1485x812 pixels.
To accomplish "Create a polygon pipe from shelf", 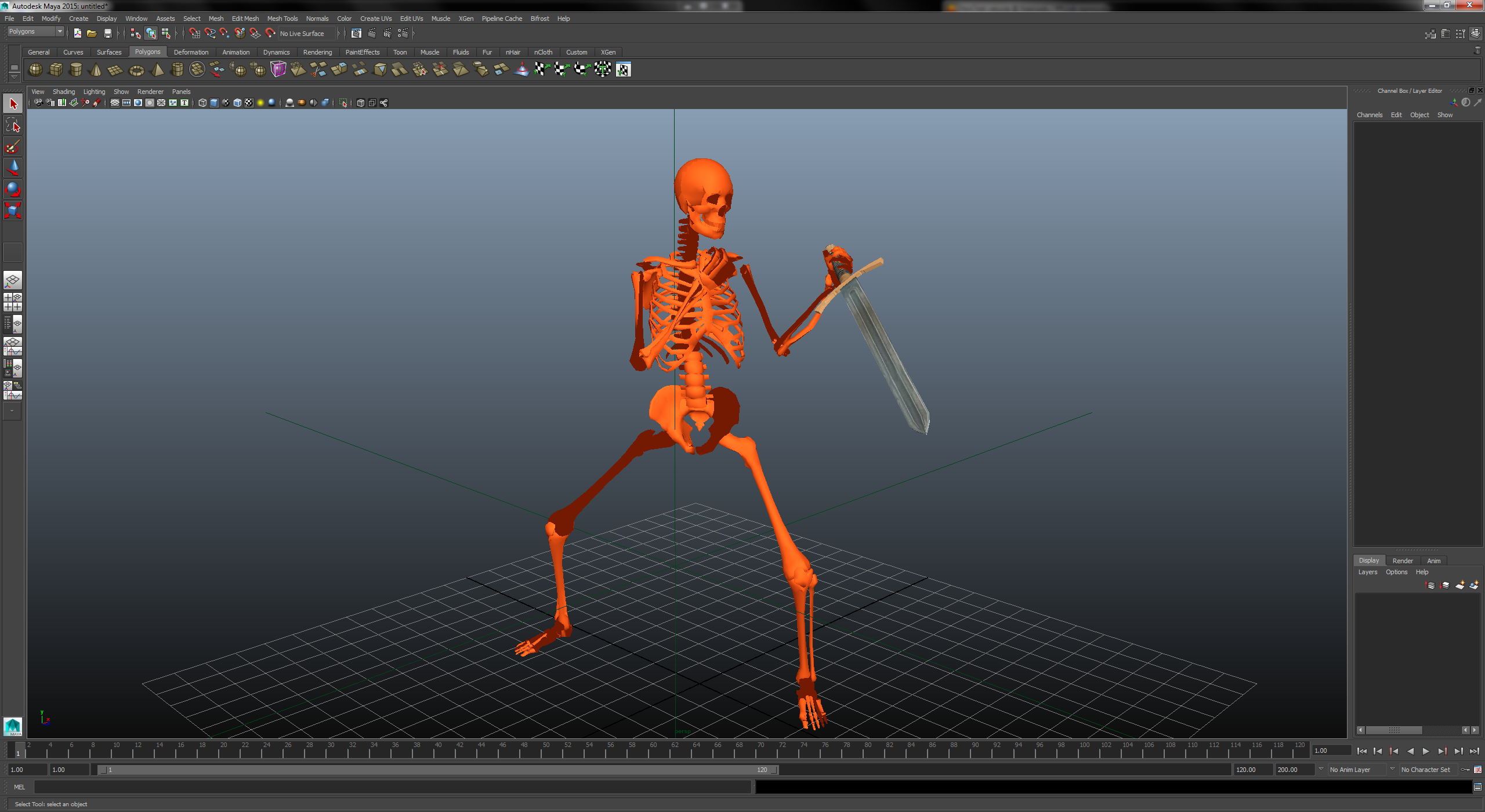I will pos(177,70).
